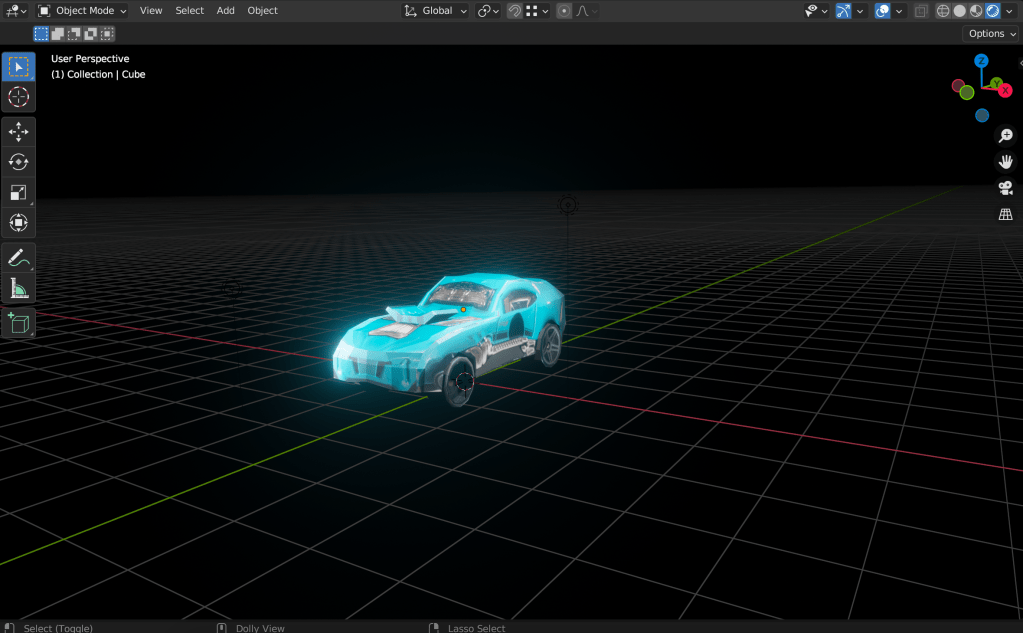Image resolution: width=1023 pixels, height=633 pixels.
Task: Toggle camera view button
Action: pos(1005,188)
